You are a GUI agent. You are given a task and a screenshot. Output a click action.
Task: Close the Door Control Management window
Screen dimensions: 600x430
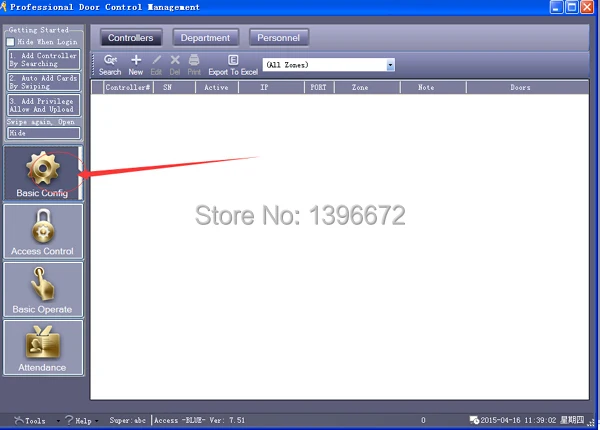click(587, 7)
